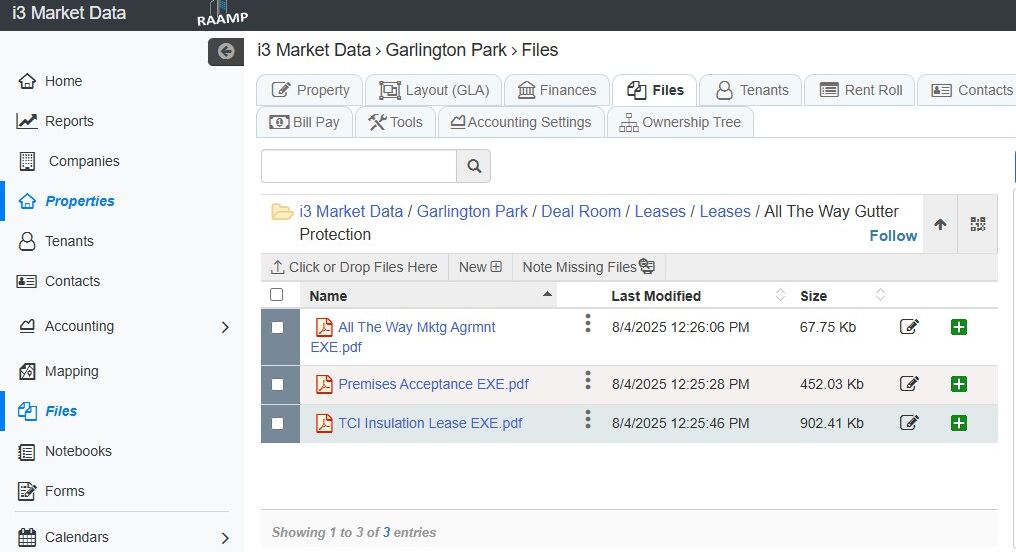The image size is (1016, 552).
Task: Sort by Last Modified column
Action: (x=656, y=296)
